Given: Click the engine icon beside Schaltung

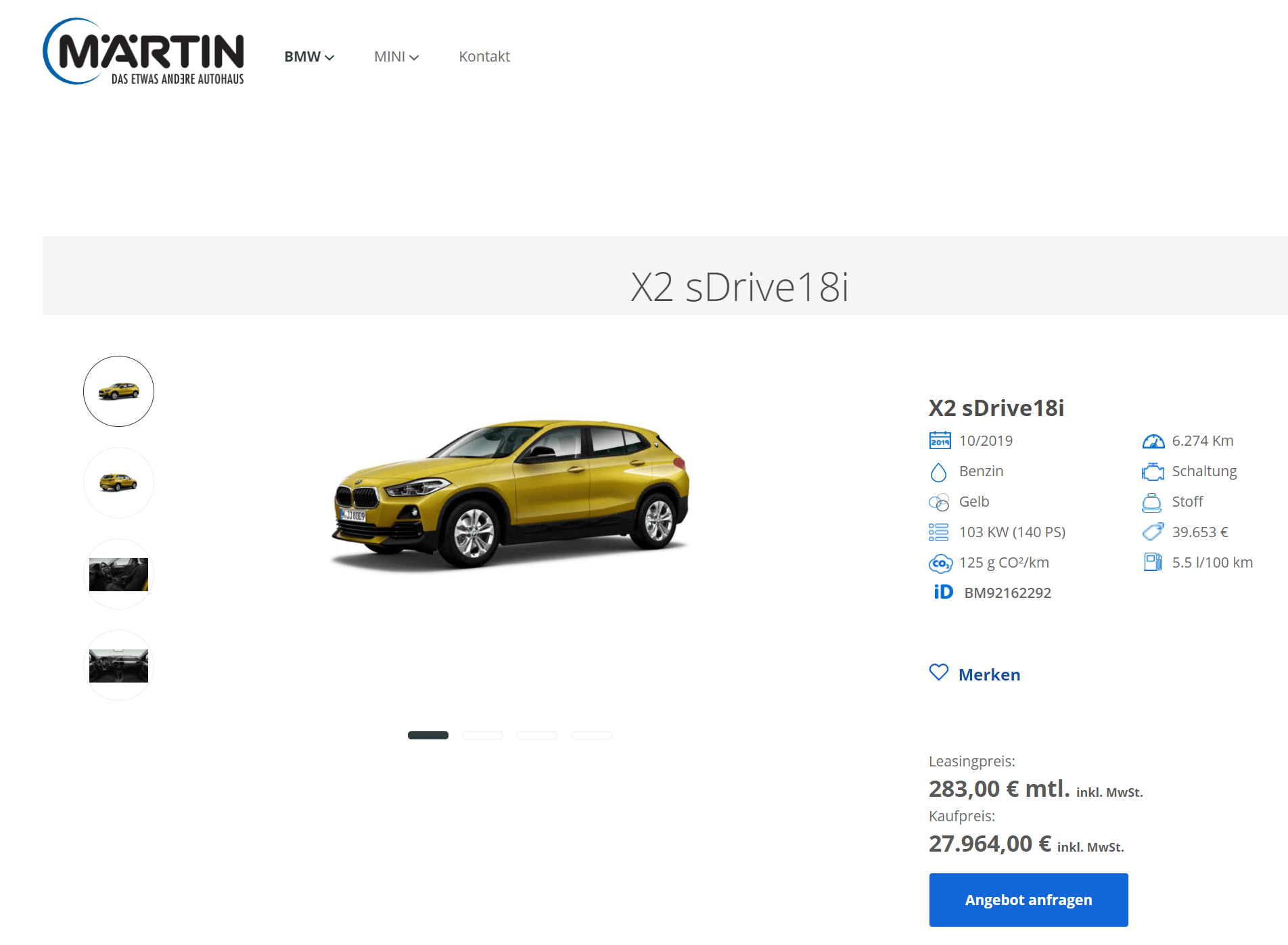Looking at the screenshot, I should (1153, 471).
